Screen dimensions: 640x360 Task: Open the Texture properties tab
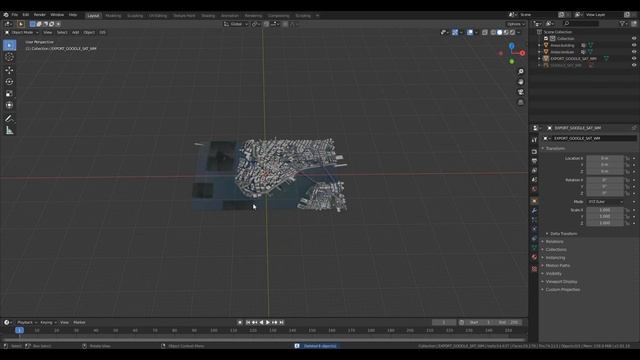pos(534,269)
